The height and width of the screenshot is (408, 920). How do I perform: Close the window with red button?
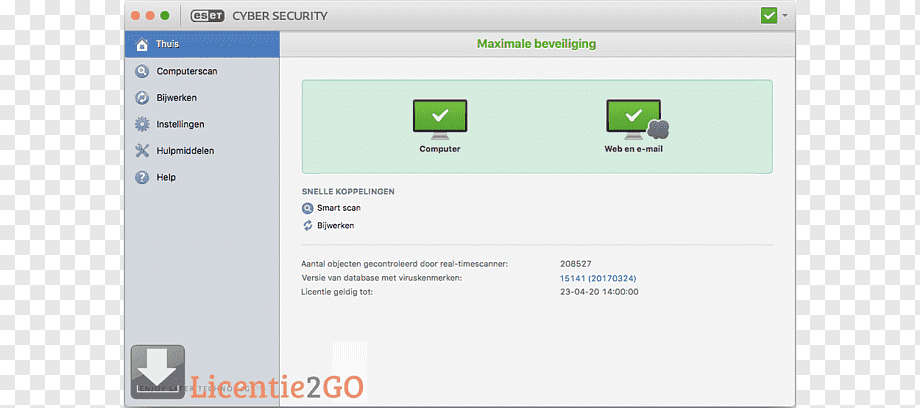pyautogui.click(x=136, y=16)
